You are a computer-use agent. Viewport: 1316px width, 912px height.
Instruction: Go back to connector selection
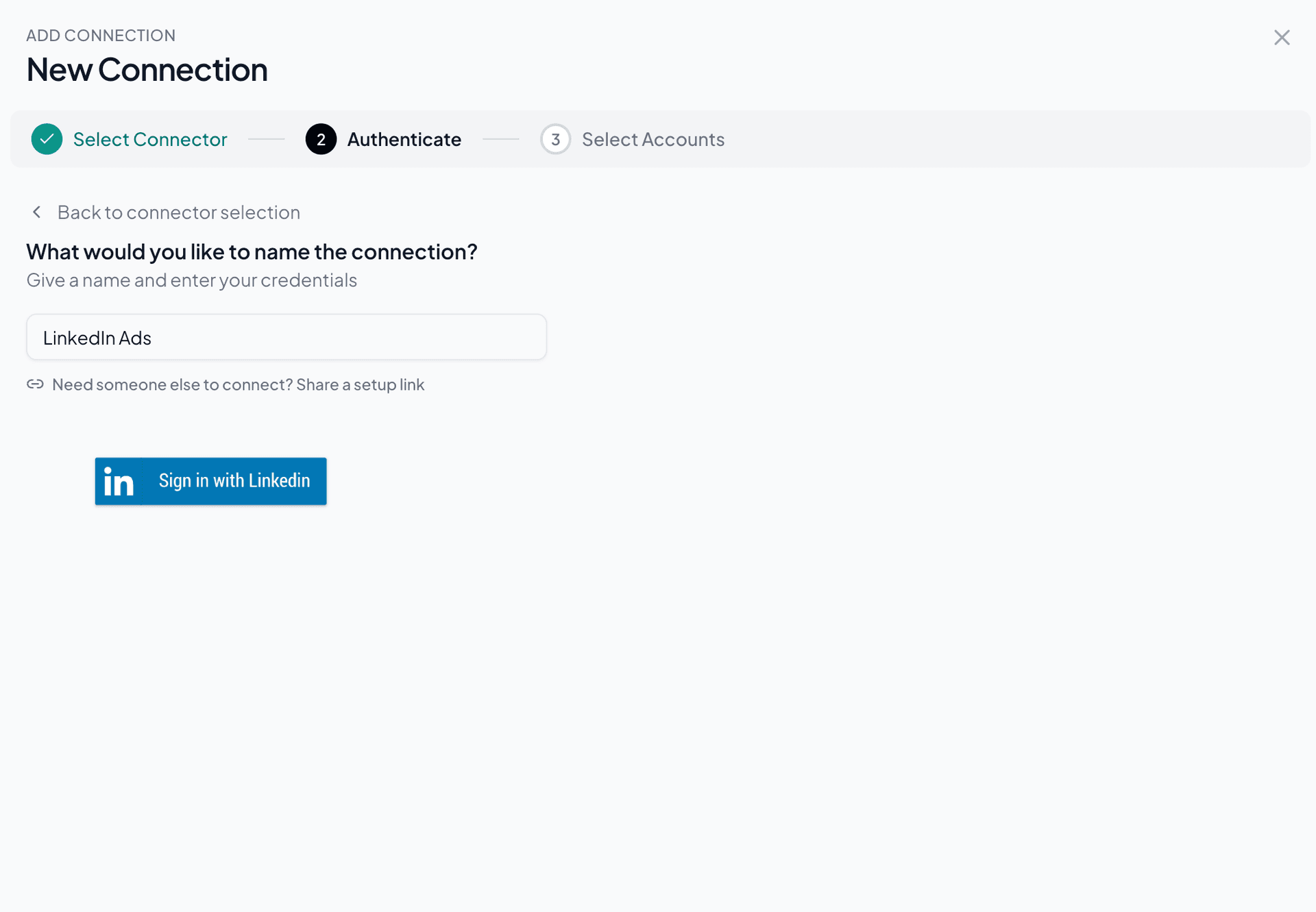click(179, 212)
